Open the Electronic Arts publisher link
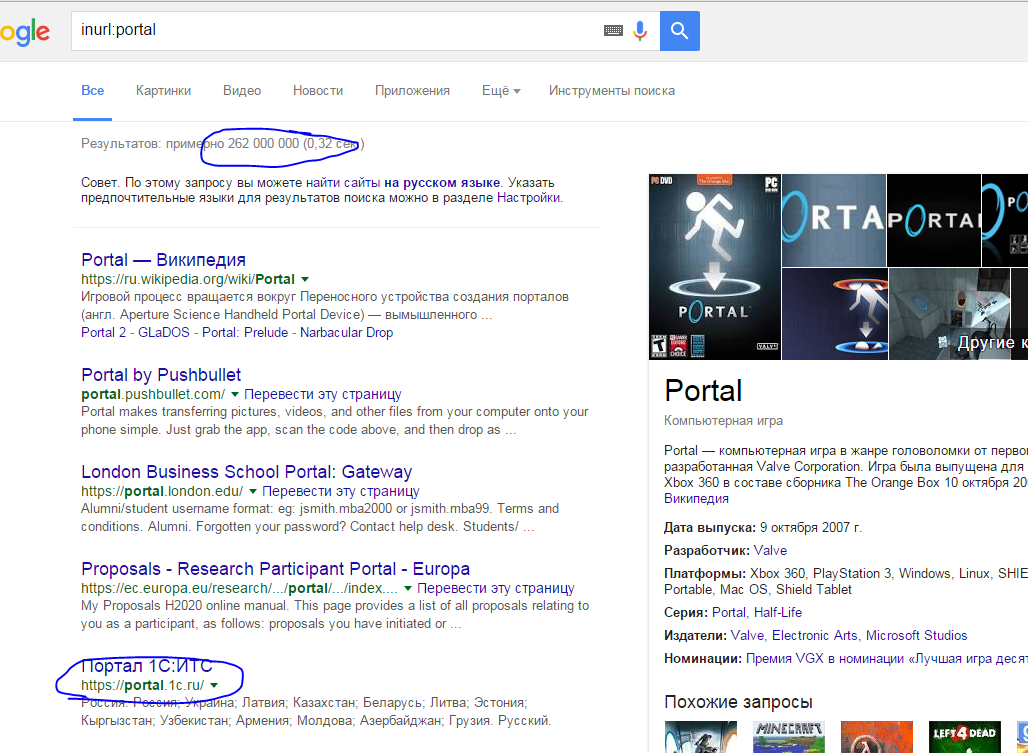 point(815,635)
